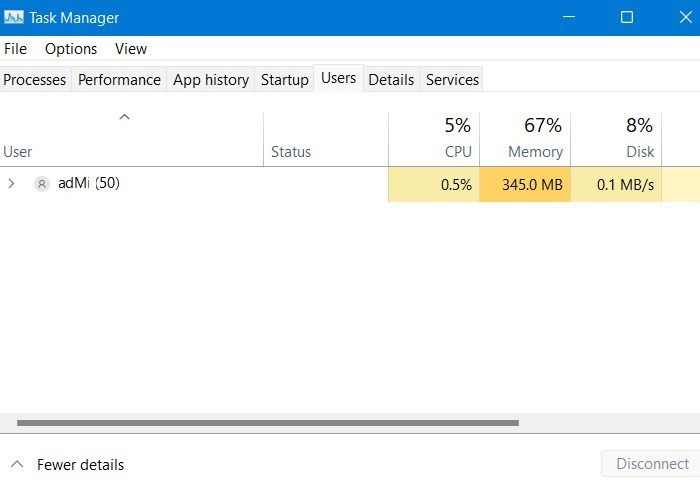This screenshot has height=491, width=700.
Task: Open the App history tab
Action: point(211,80)
